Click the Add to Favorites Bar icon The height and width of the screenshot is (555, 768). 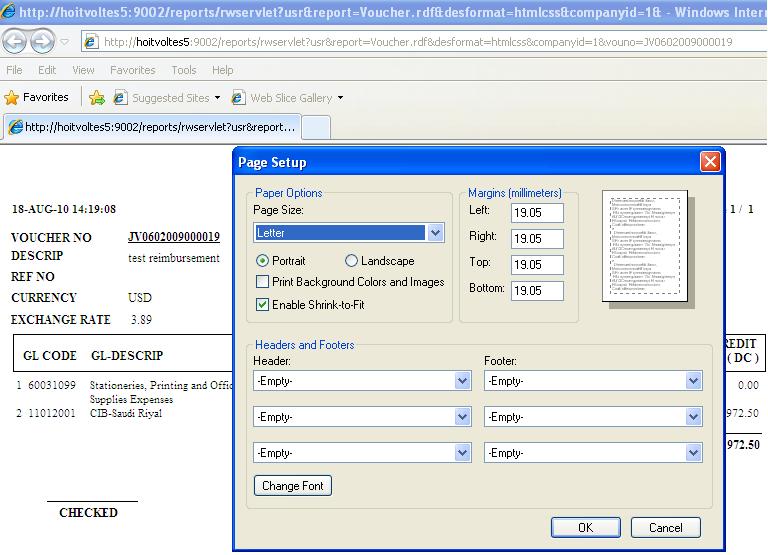96,98
